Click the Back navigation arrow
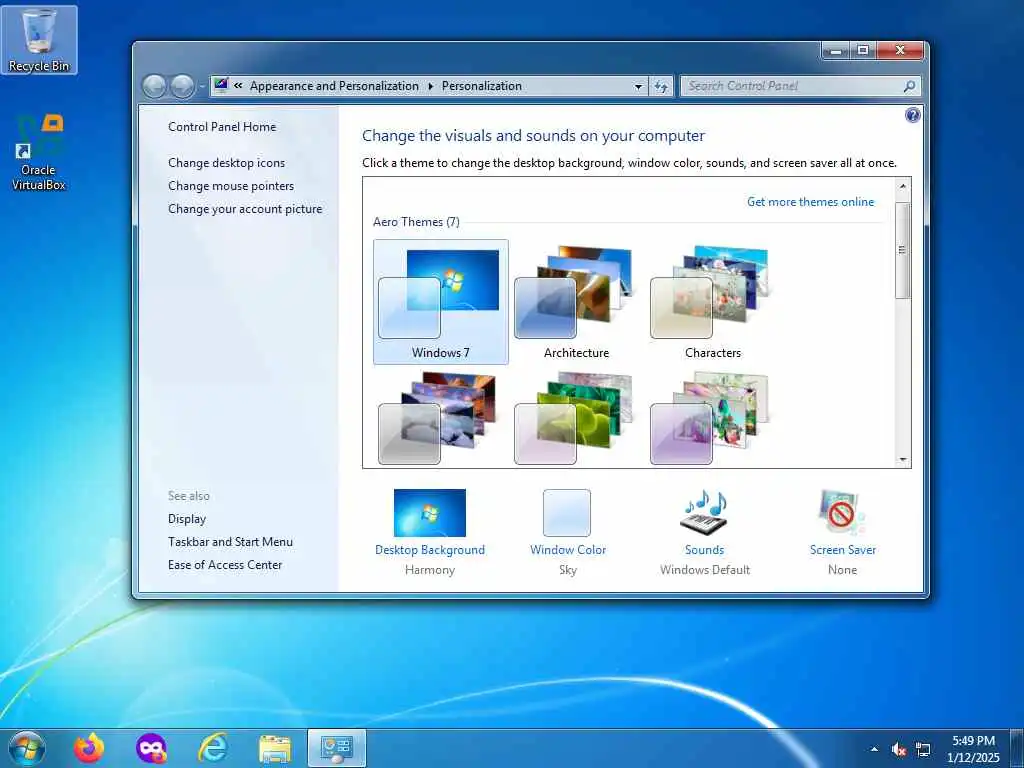 (x=154, y=86)
